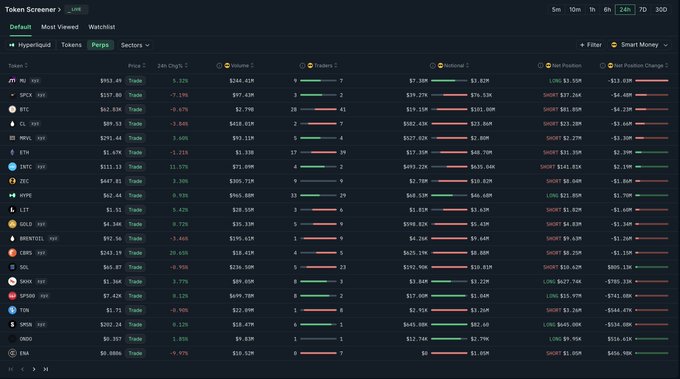This screenshot has height=379, width=680.
Task: Select the 10m timeframe
Action: (575, 10)
